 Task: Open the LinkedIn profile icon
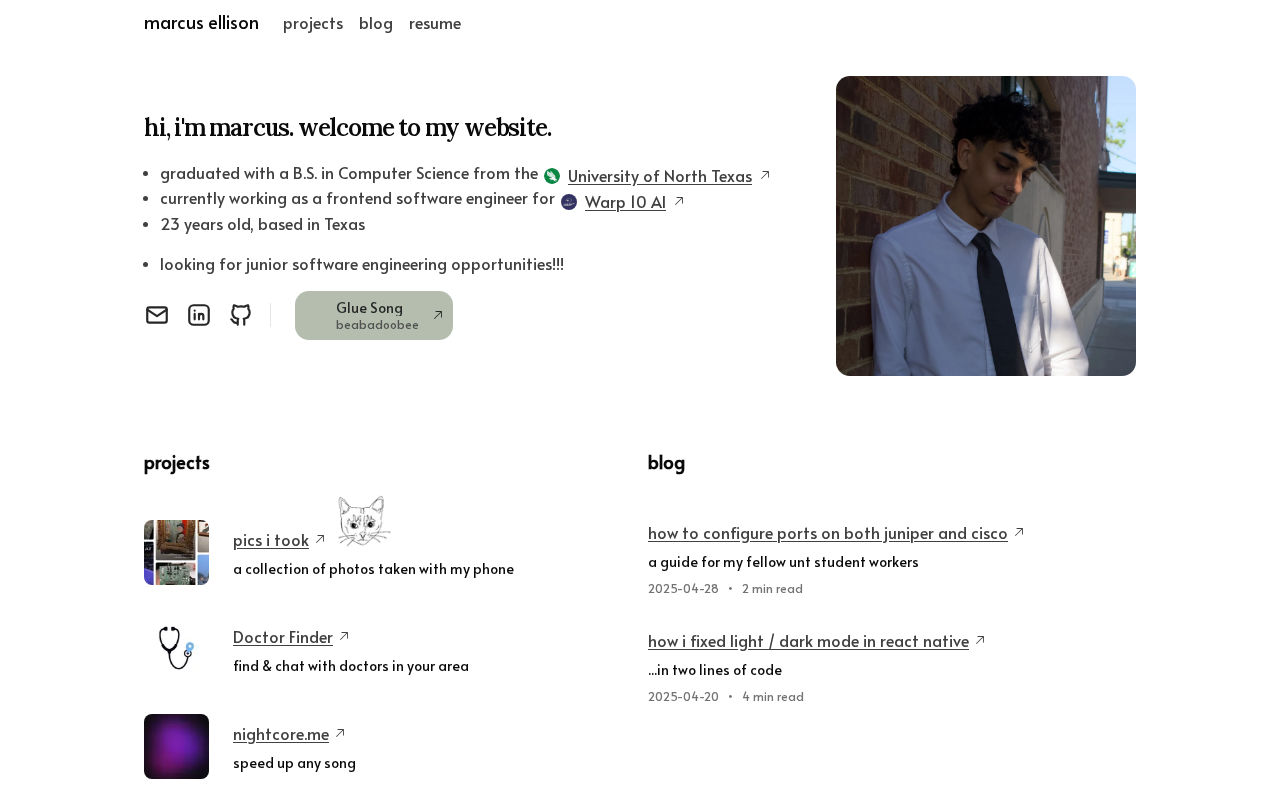tap(199, 315)
